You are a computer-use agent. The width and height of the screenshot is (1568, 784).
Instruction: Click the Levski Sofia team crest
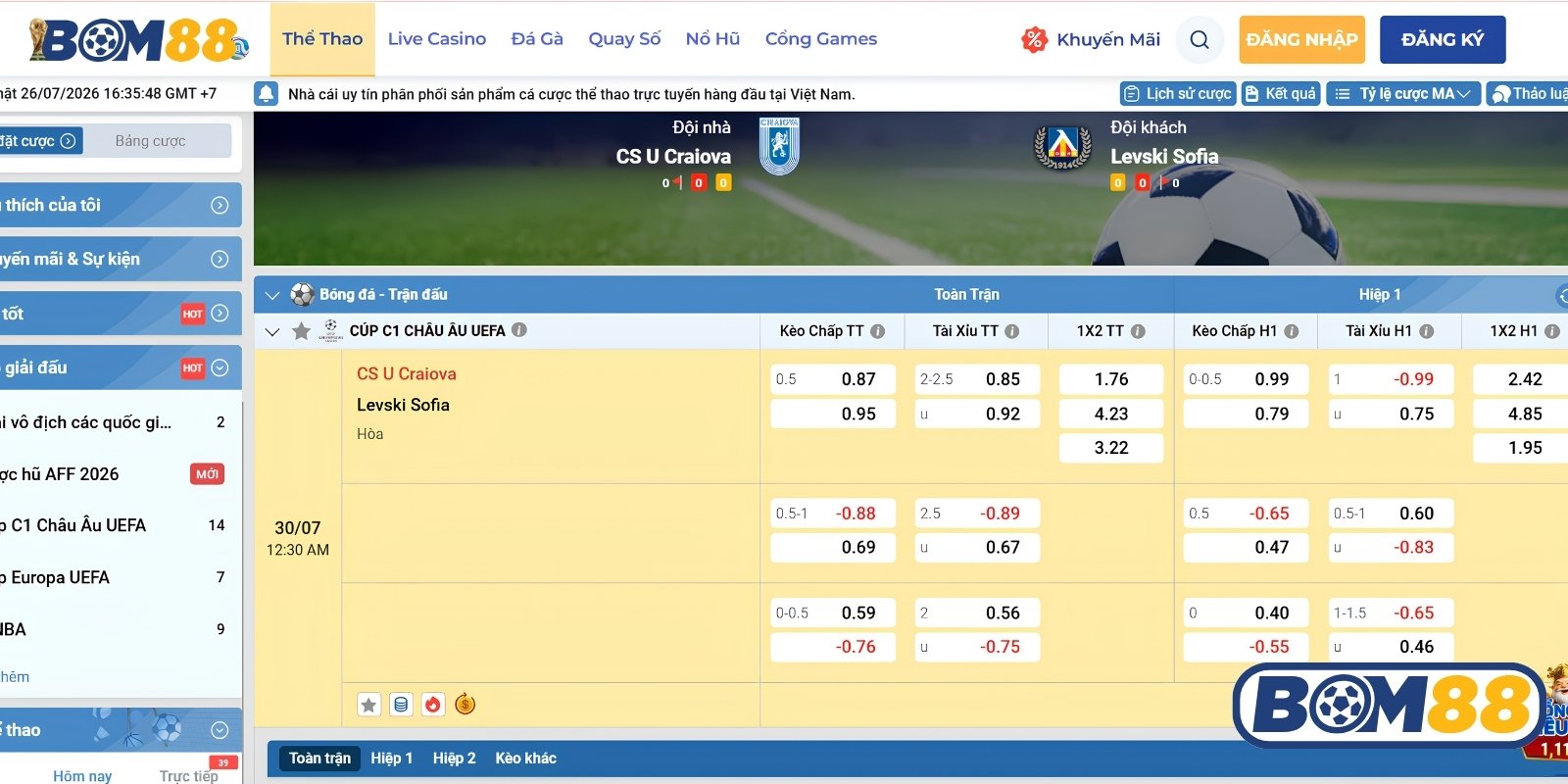(x=1062, y=147)
